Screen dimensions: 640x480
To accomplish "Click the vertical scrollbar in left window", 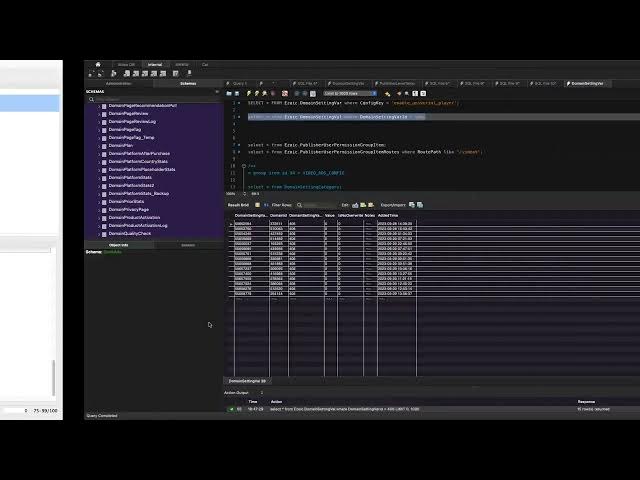I will tap(53, 378).
